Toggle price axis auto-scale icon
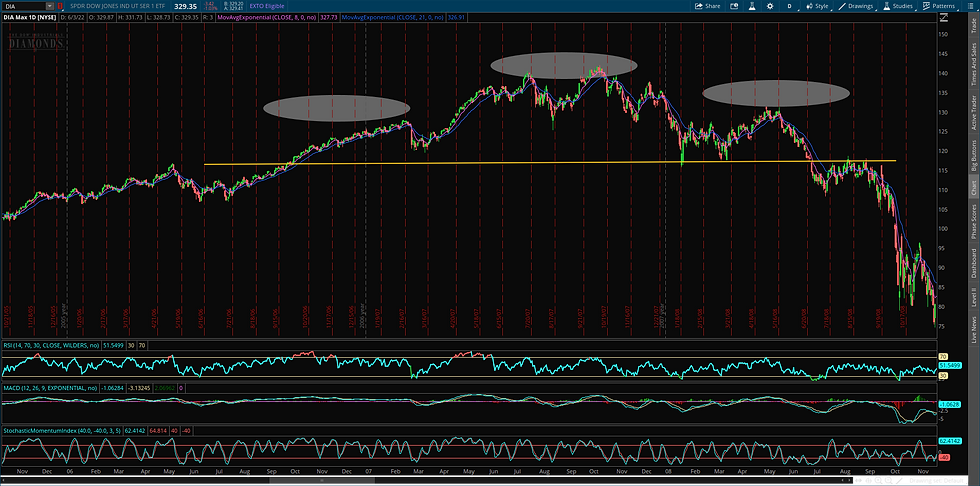This screenshot has width=980, height=486. [944, 17]
